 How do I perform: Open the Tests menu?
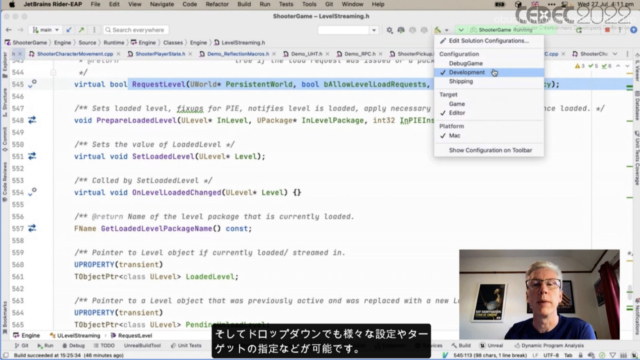tap(286, 4)
